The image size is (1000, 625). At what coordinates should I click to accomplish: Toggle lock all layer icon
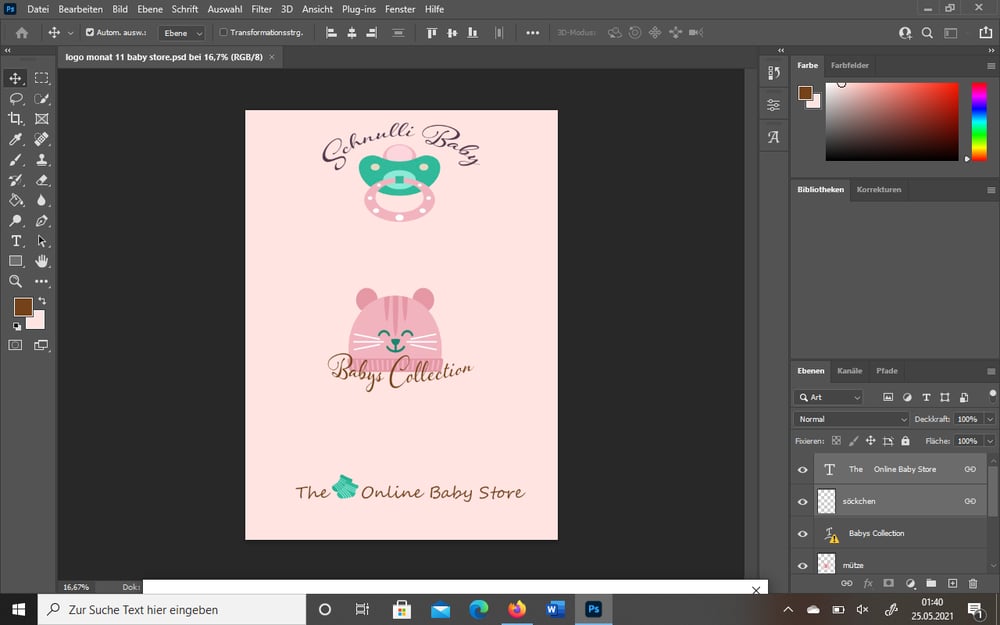(x=905, y=441)
